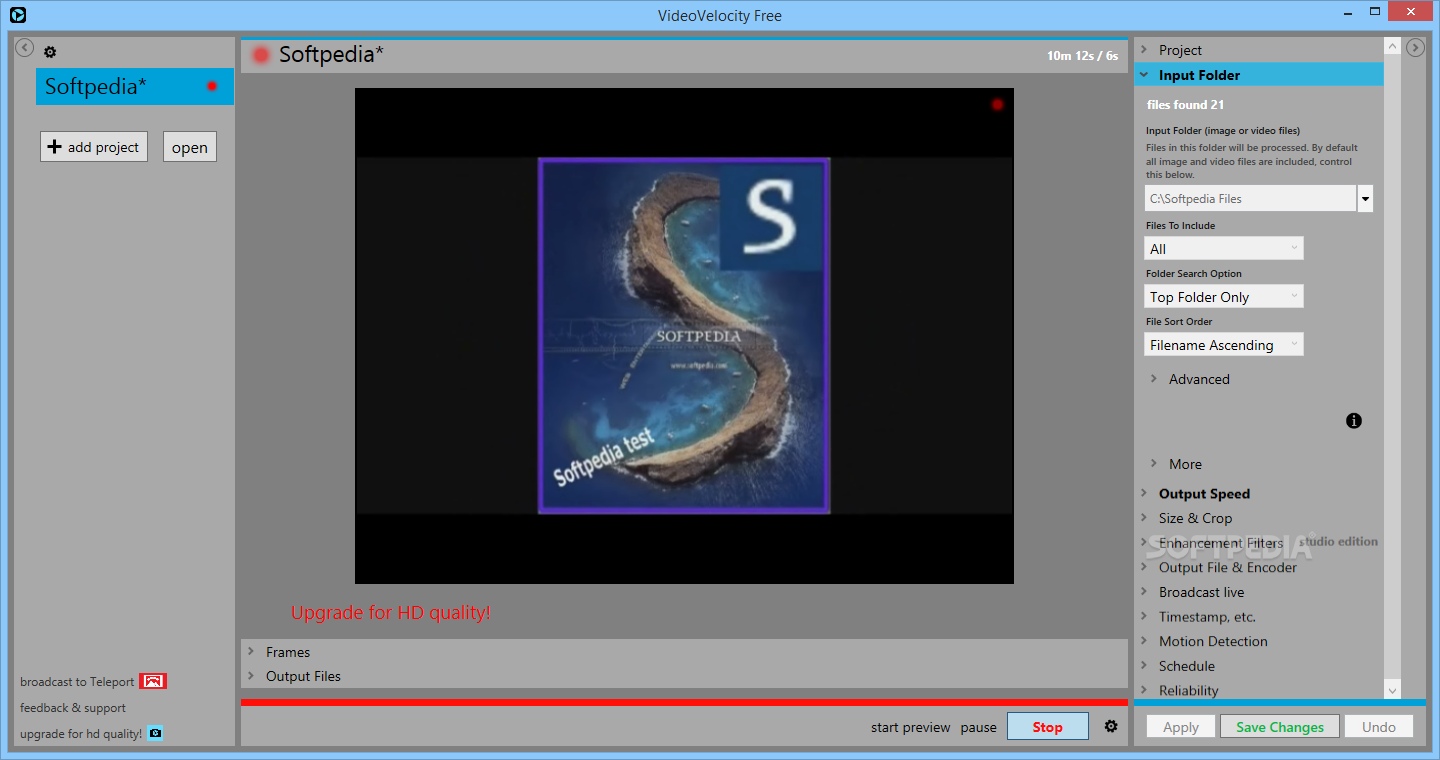Click the 10m 12s / 6s duration text
This screenshot has height=760, width=1440.
click(1082, 56)
